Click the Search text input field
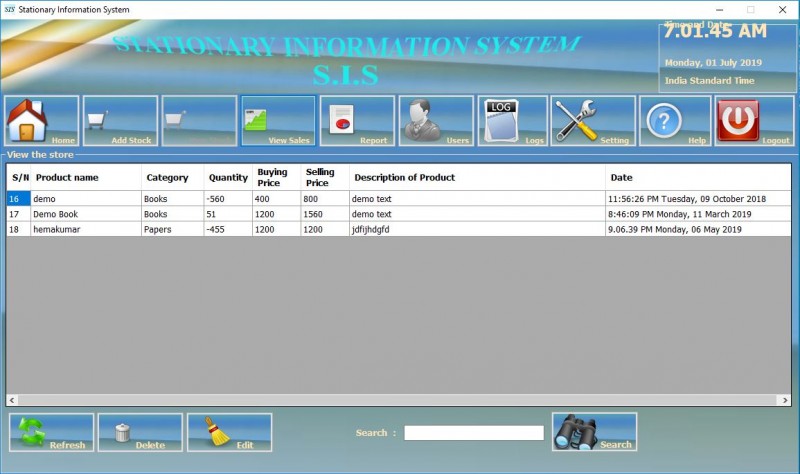 (474, 433)
